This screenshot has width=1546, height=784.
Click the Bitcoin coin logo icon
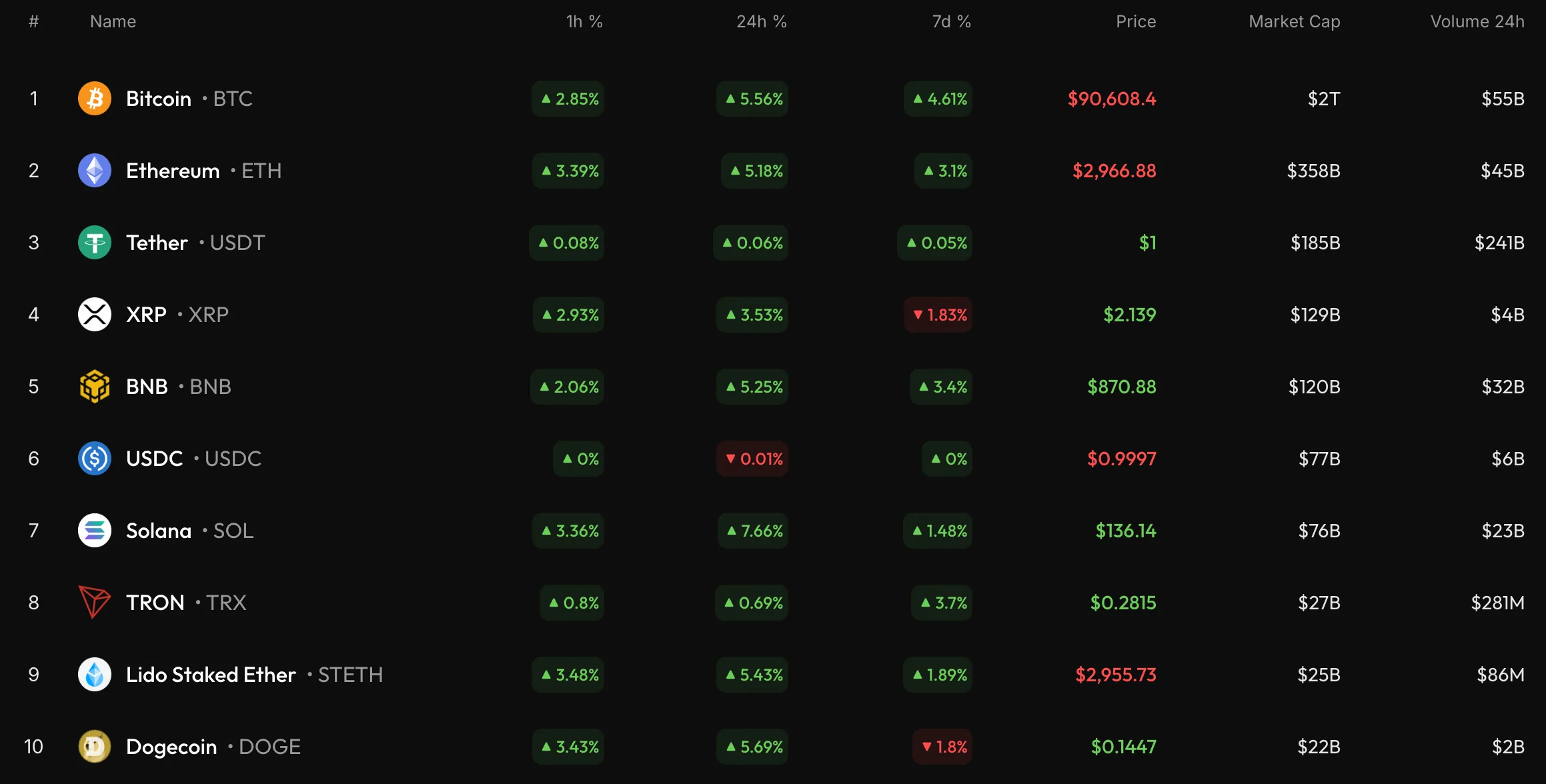pos(95,99)
